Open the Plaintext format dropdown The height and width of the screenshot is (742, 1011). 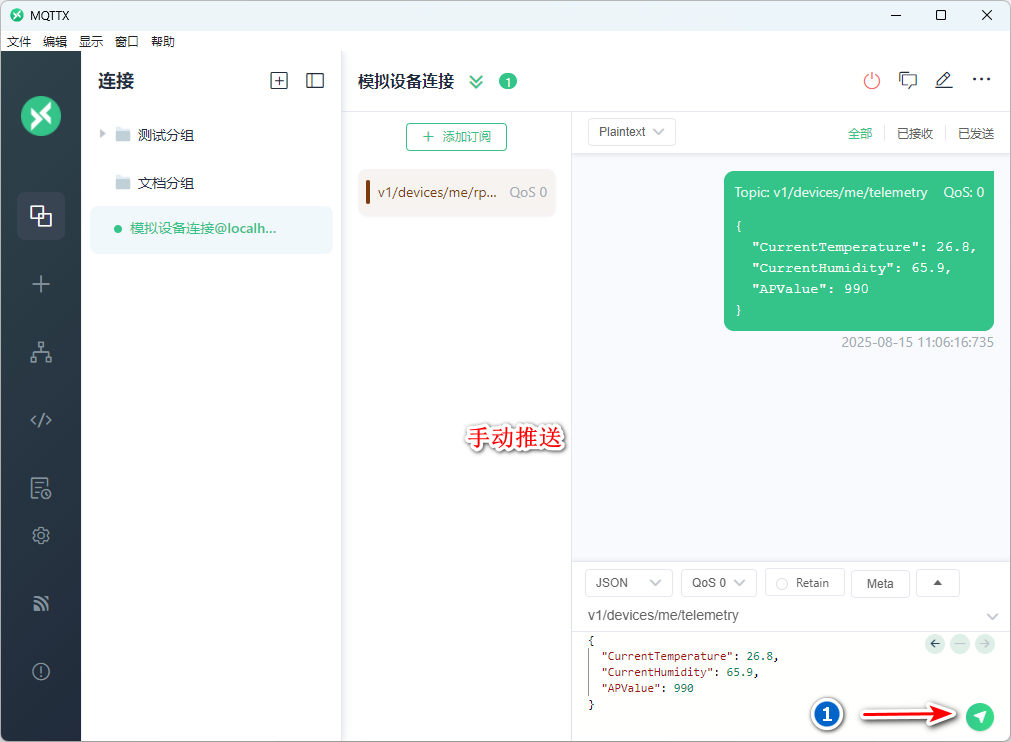click(x=632, y=132)
